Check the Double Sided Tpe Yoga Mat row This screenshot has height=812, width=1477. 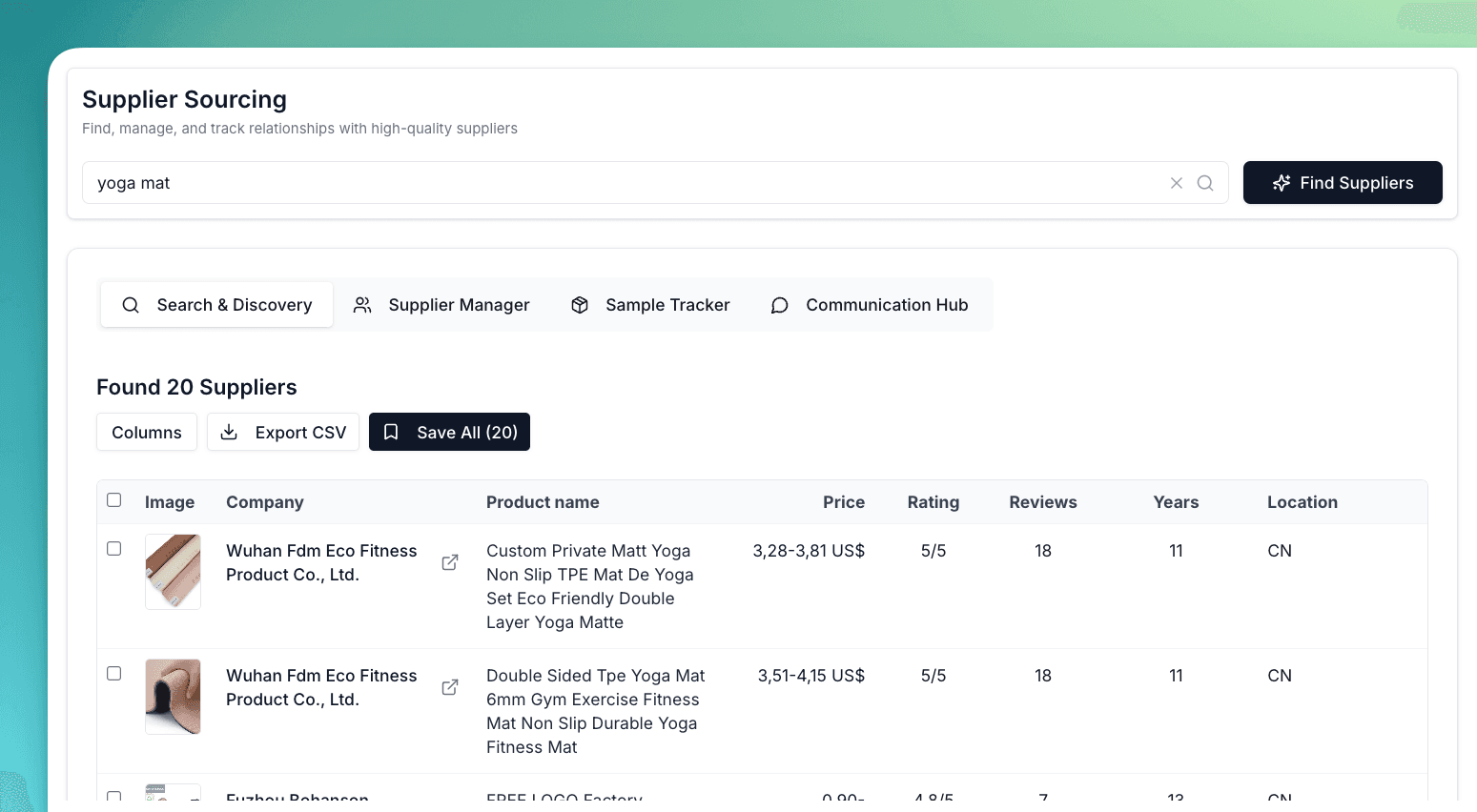coord(114,673)
